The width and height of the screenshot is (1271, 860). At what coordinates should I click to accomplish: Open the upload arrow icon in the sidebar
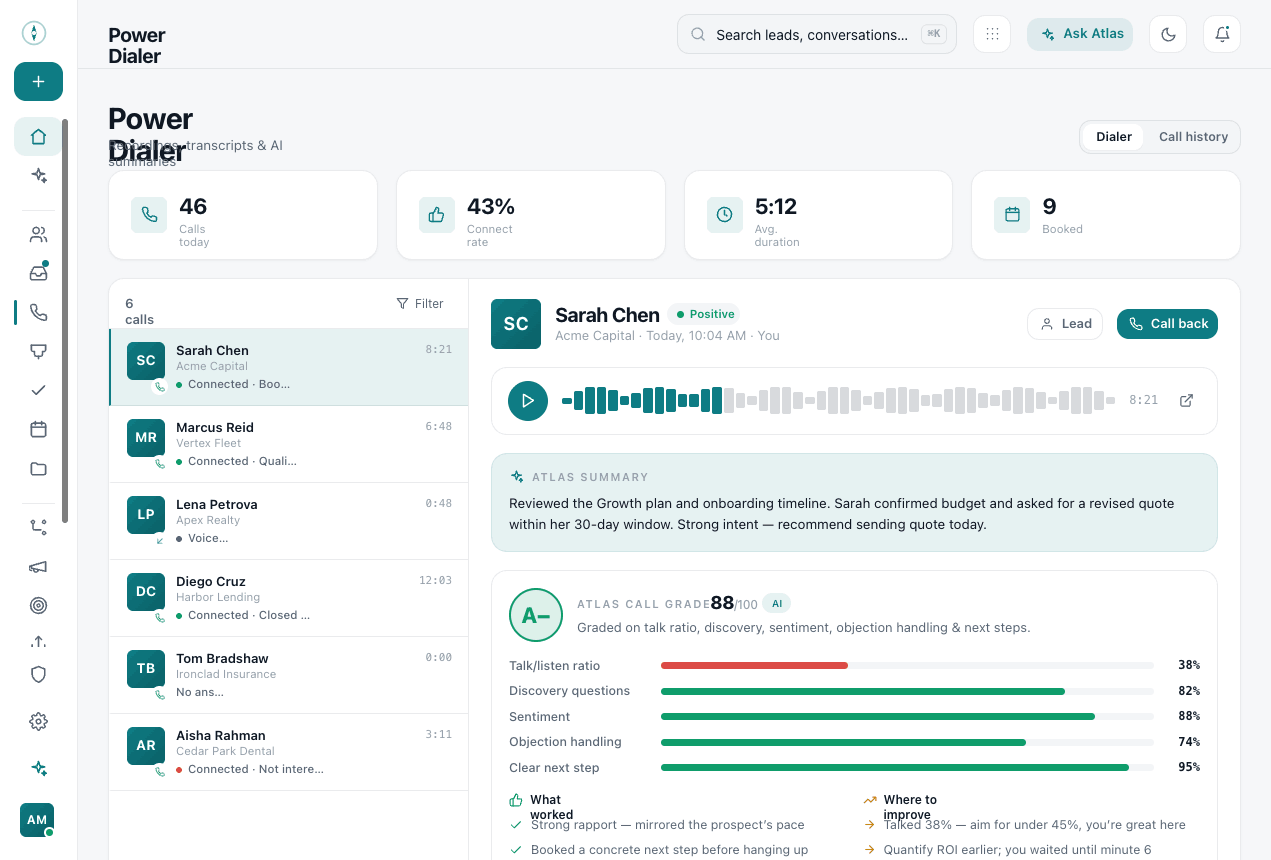pyautogui.click(x=38, y=641)
